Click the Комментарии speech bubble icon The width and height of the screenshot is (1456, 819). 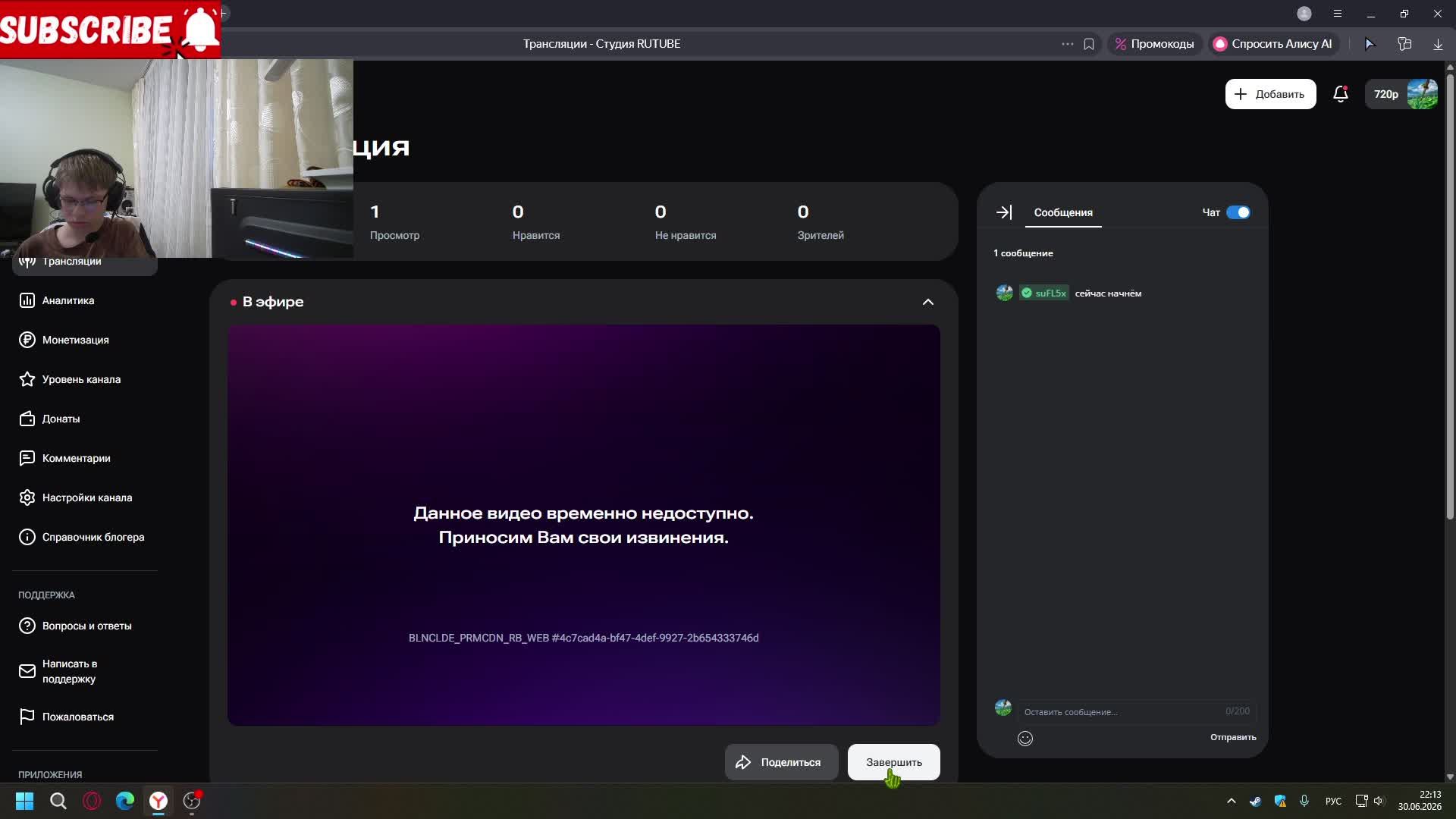click(27, 458)
